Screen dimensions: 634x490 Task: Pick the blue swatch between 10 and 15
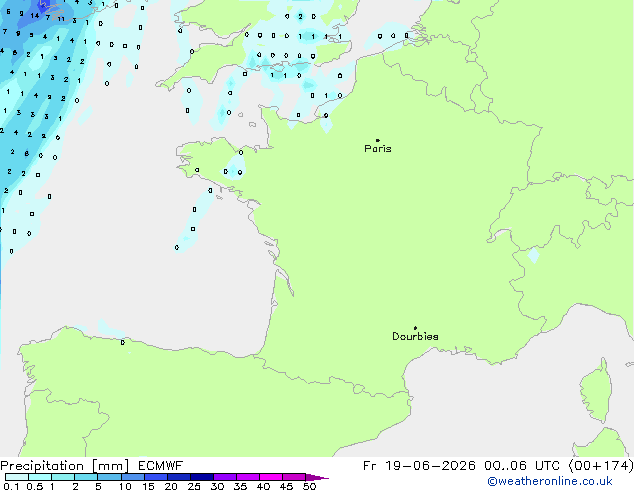pos(133,477)
